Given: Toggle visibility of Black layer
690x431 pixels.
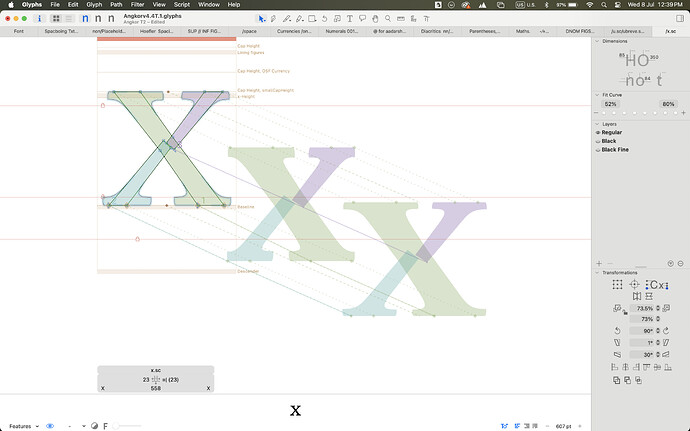Looking at the screenshot, I should [598, 141].
